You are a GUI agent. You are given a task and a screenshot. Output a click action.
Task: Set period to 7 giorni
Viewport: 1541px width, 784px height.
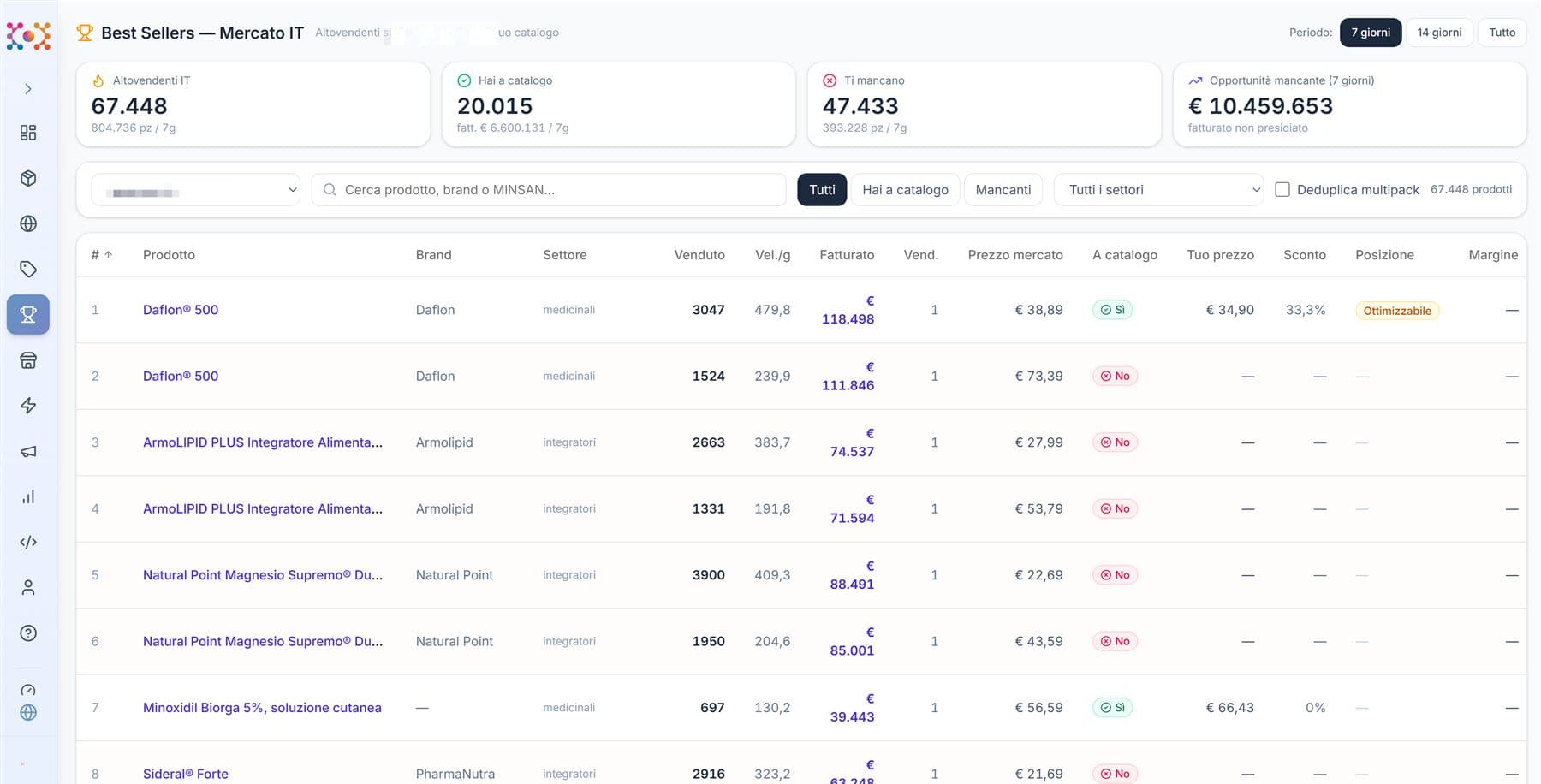(1371, 33)
